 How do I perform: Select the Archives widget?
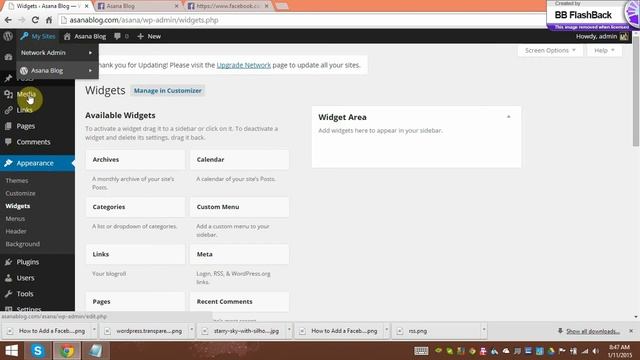135,160
